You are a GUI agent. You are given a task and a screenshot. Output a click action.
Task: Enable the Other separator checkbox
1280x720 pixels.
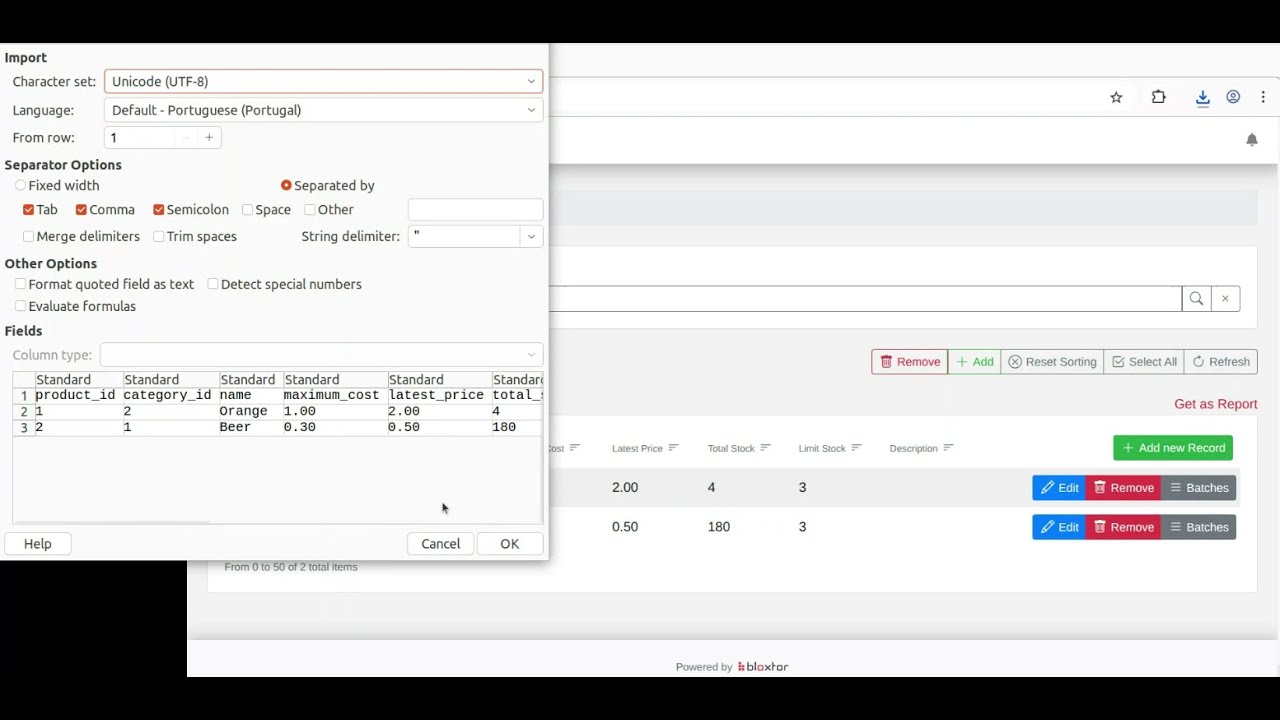coord(310,210)
